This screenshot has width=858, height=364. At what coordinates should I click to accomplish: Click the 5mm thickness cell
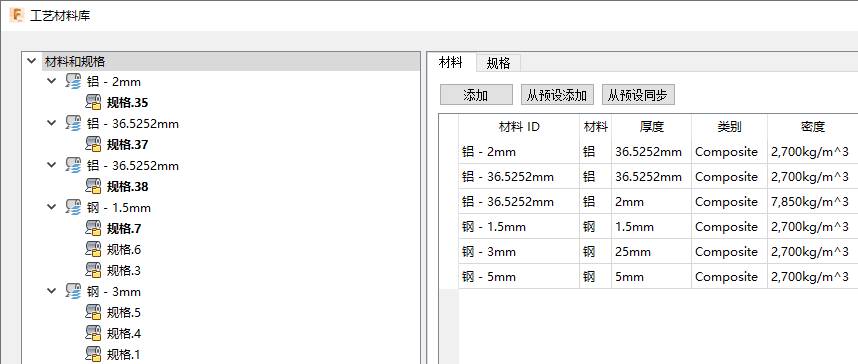coord(652,277)
